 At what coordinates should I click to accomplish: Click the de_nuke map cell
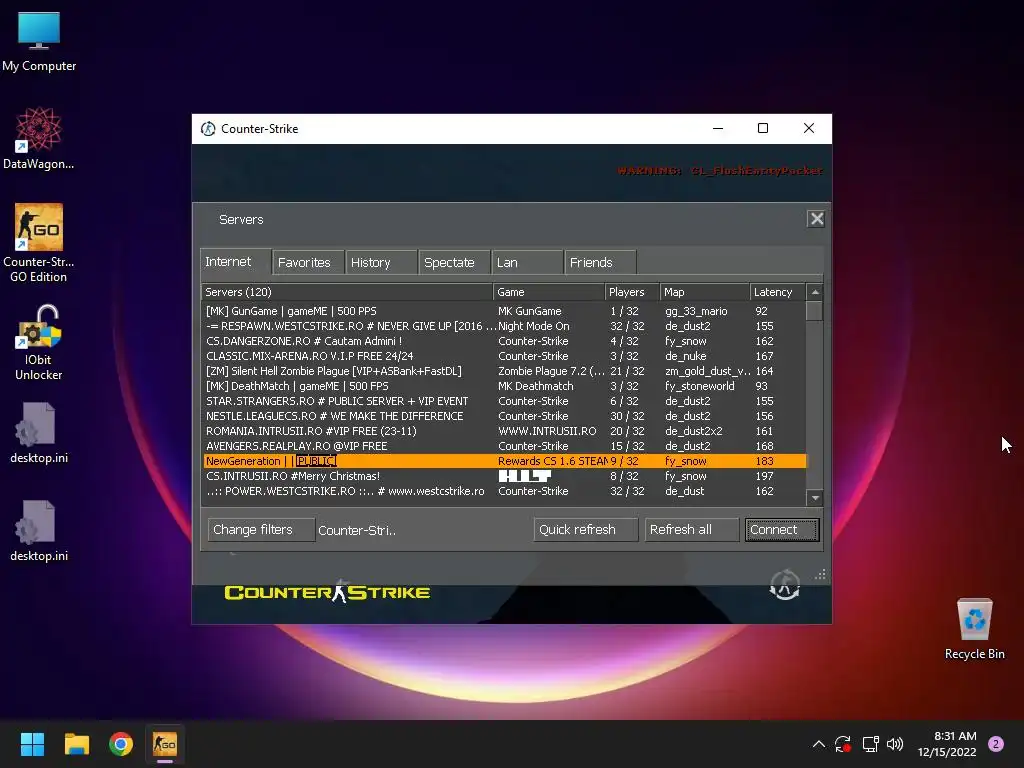point(686,356)
